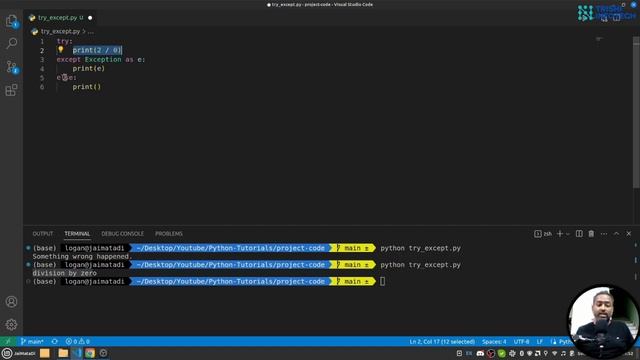This screenshot has height=360, width=640.
Task: Click line number 6 in the gutter
Action: pos(42,87)
